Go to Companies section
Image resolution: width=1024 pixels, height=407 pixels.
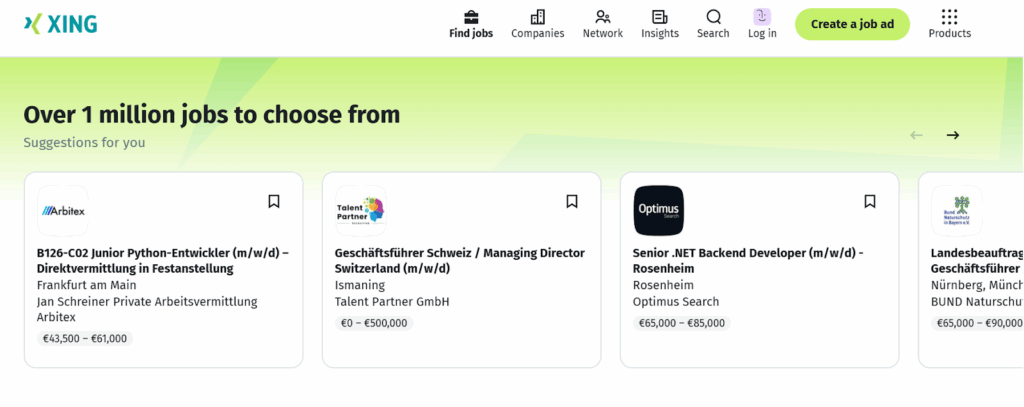click(x=537, y=24)
